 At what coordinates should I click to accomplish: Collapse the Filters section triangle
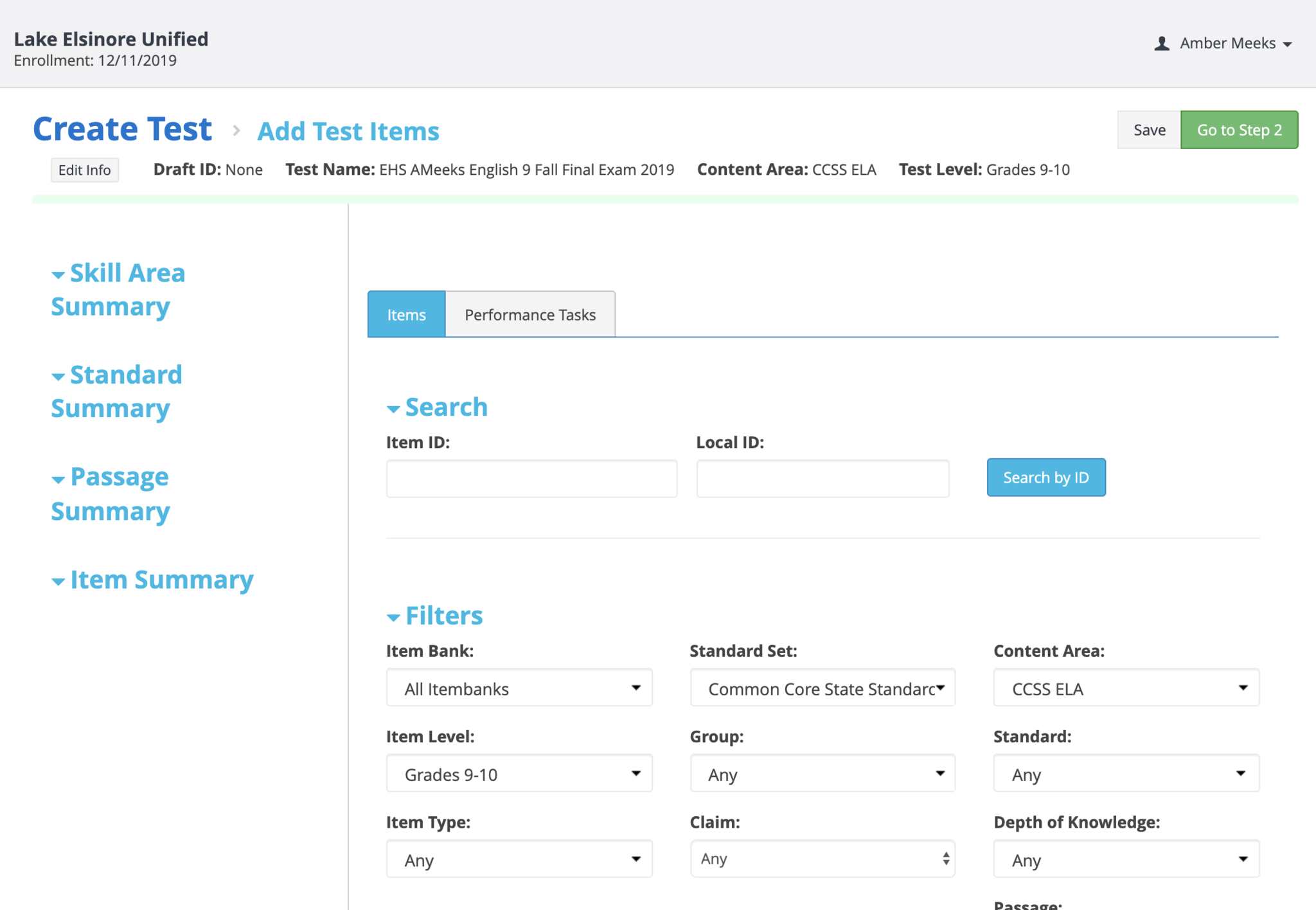[x=393, y=618]
